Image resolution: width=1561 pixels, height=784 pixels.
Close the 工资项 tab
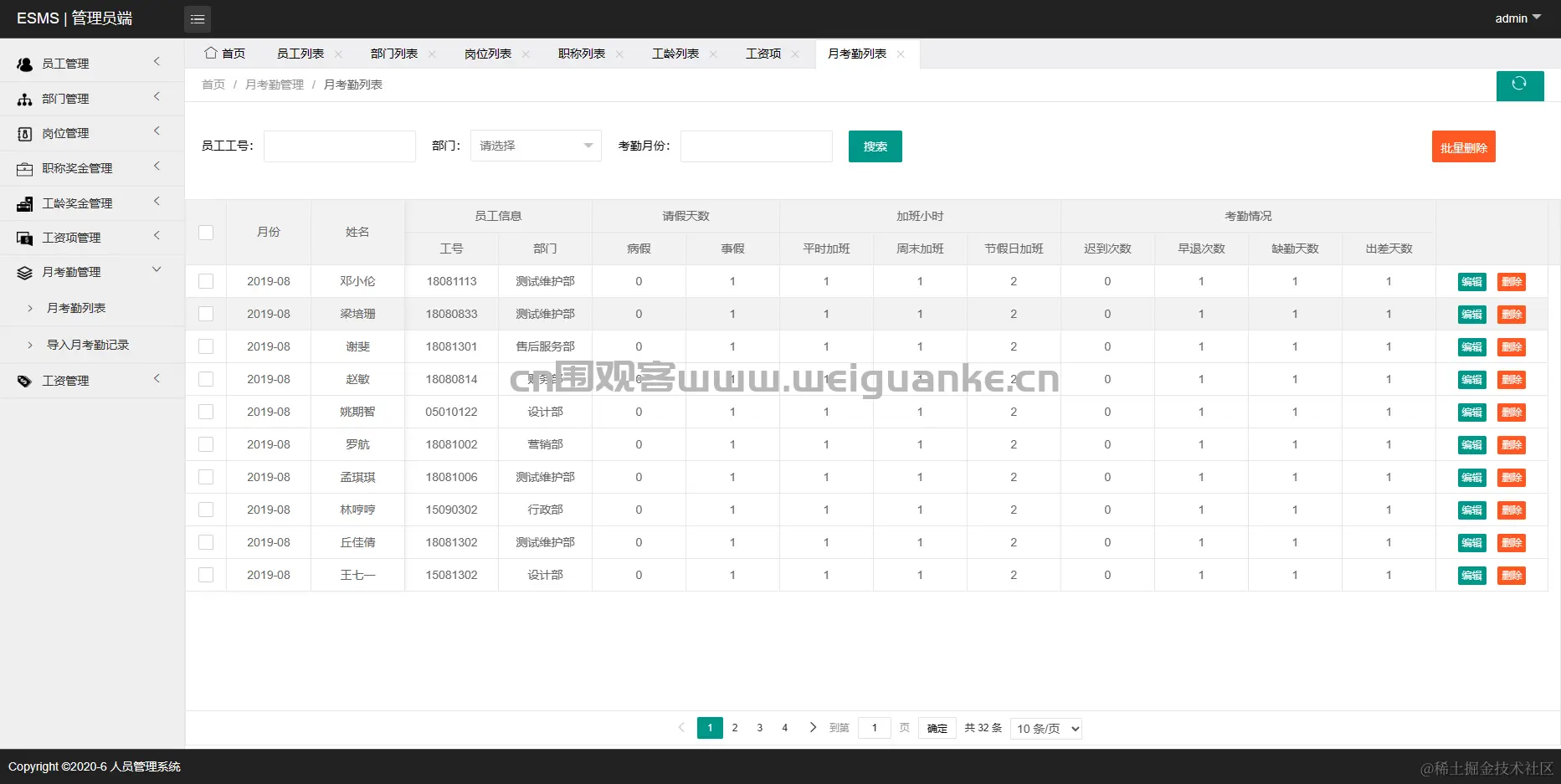point(795,54)
